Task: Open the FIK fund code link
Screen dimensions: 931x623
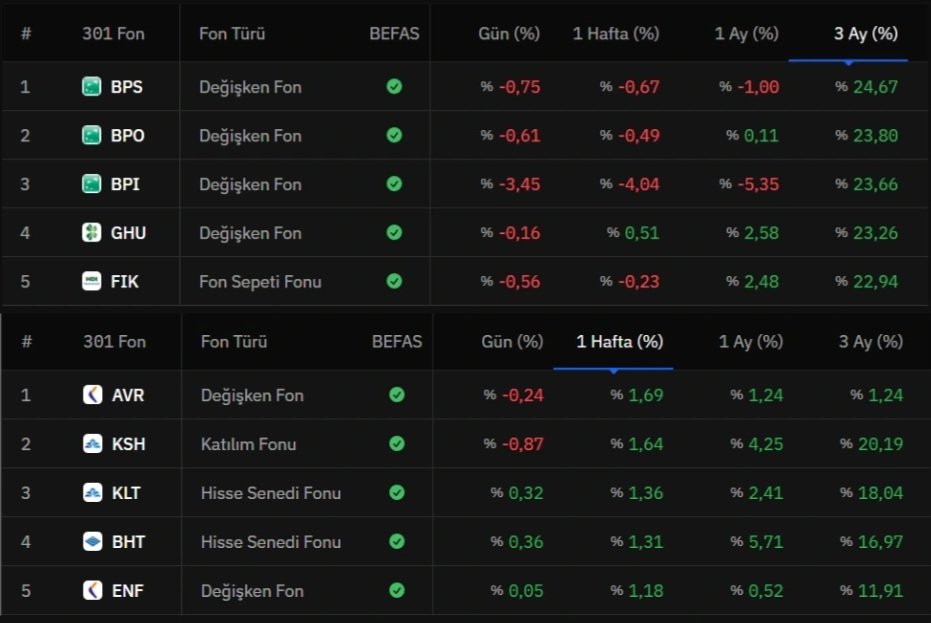Action: pyautogui.click(x=124, y=282)
